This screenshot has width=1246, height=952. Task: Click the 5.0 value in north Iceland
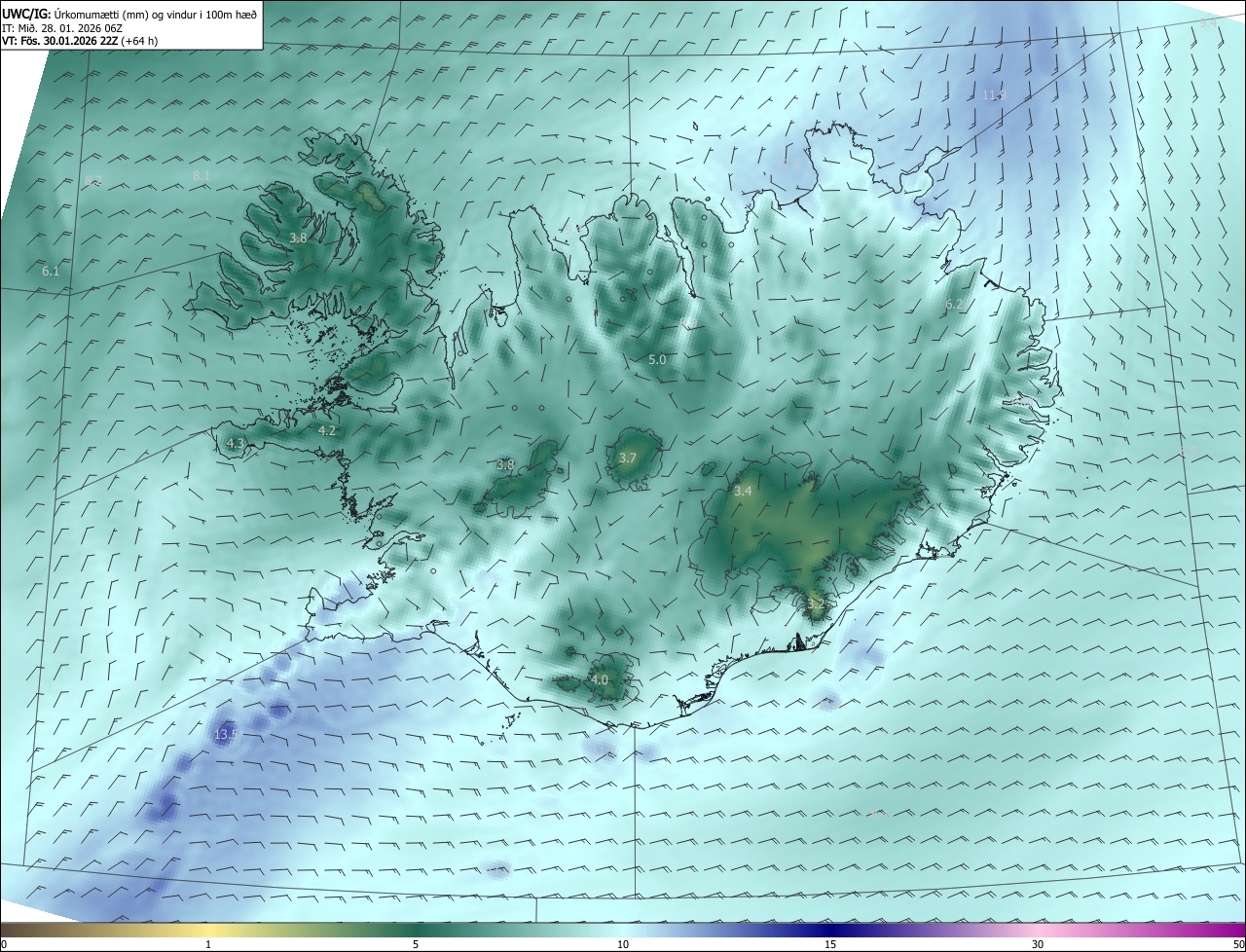tap(657, 360)
